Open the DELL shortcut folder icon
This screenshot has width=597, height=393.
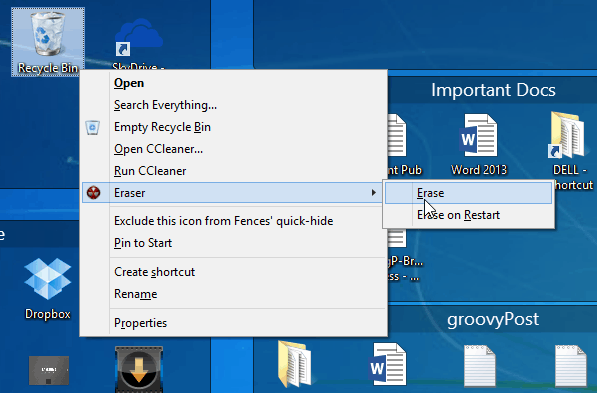[x=566, y=135]
